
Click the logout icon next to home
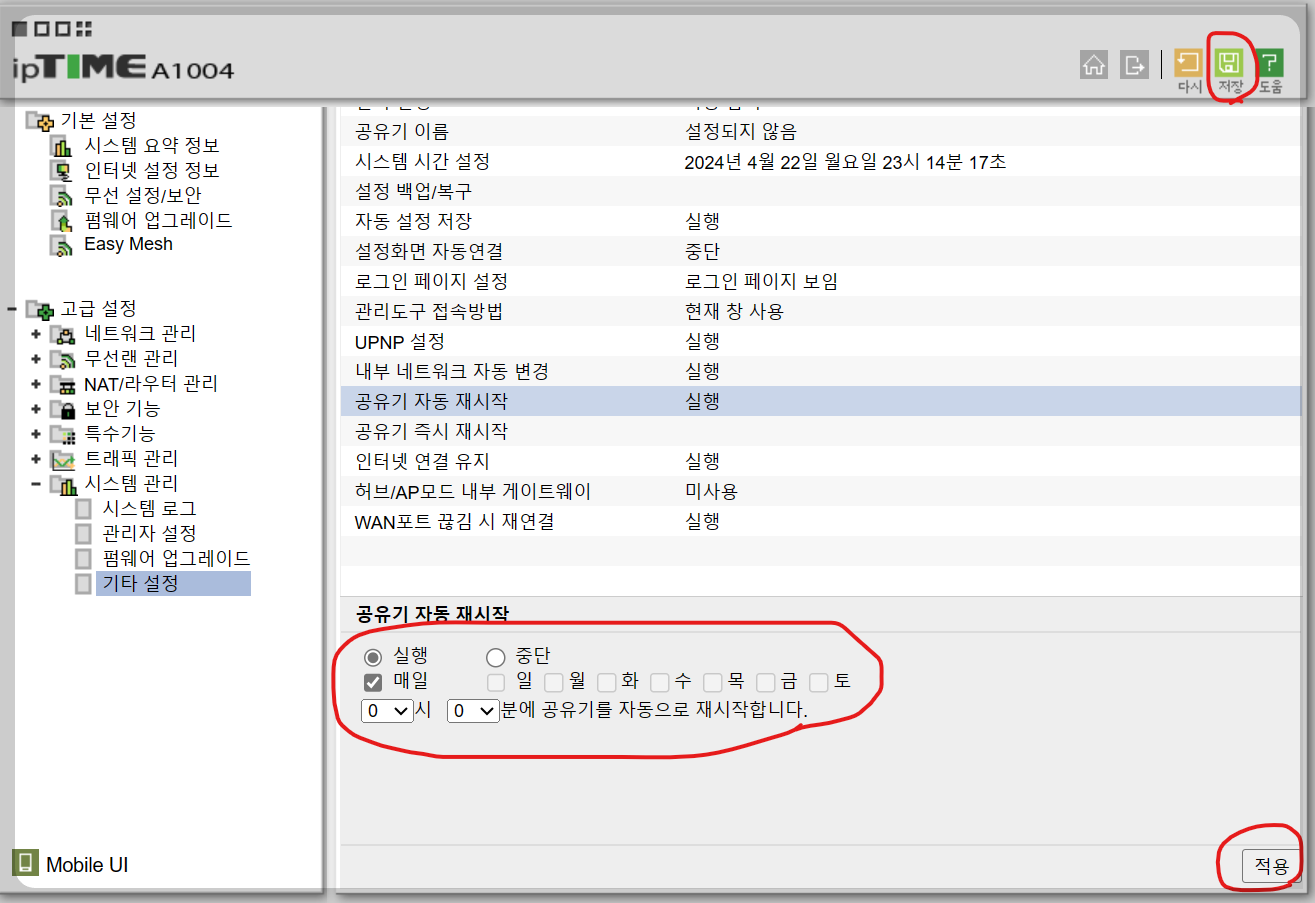[x=1133, y=64]
